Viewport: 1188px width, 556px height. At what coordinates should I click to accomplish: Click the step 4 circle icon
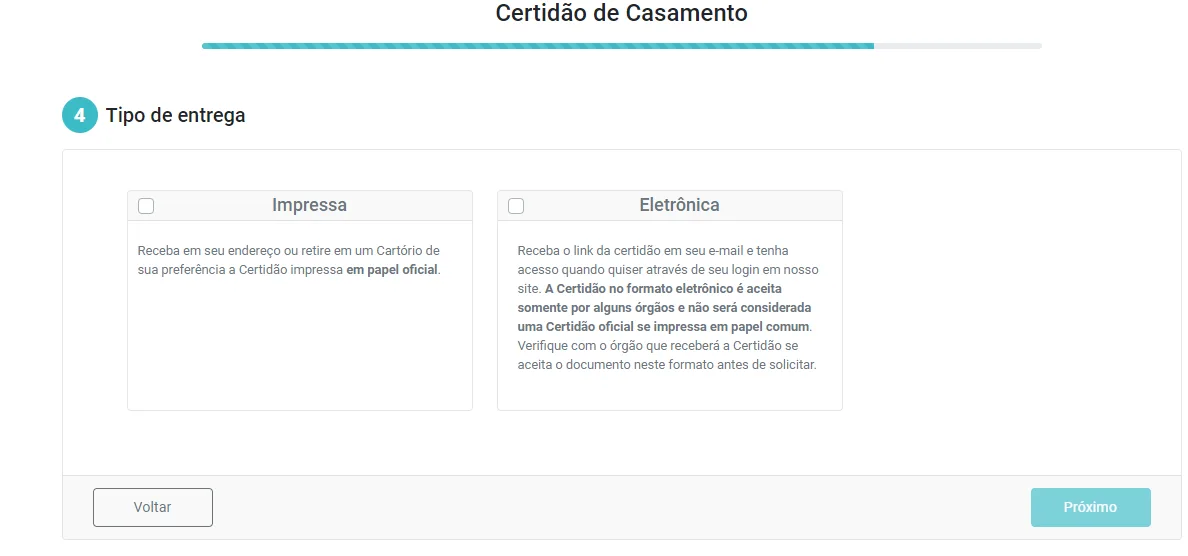(x=79, y=115)
